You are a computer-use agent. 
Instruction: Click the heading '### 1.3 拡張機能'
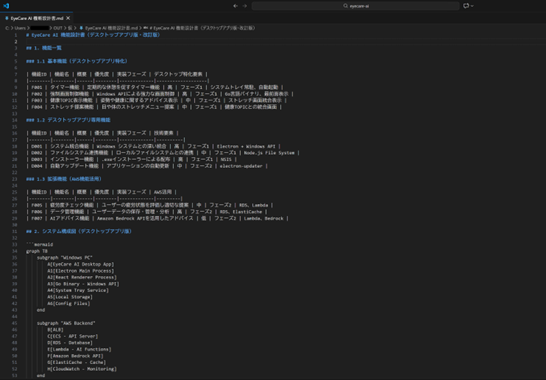coord(64,179)
